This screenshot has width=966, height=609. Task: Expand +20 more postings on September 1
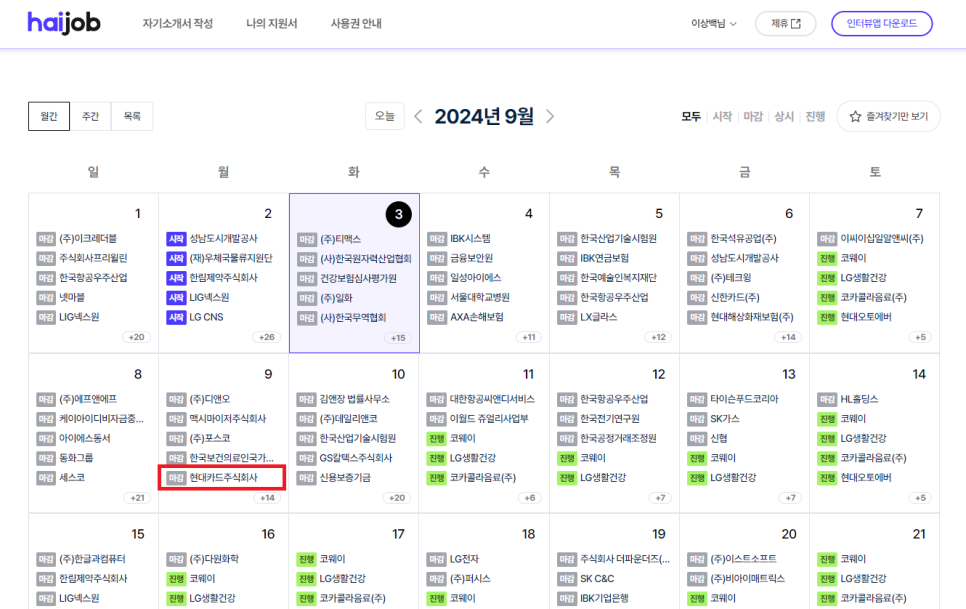136,337
